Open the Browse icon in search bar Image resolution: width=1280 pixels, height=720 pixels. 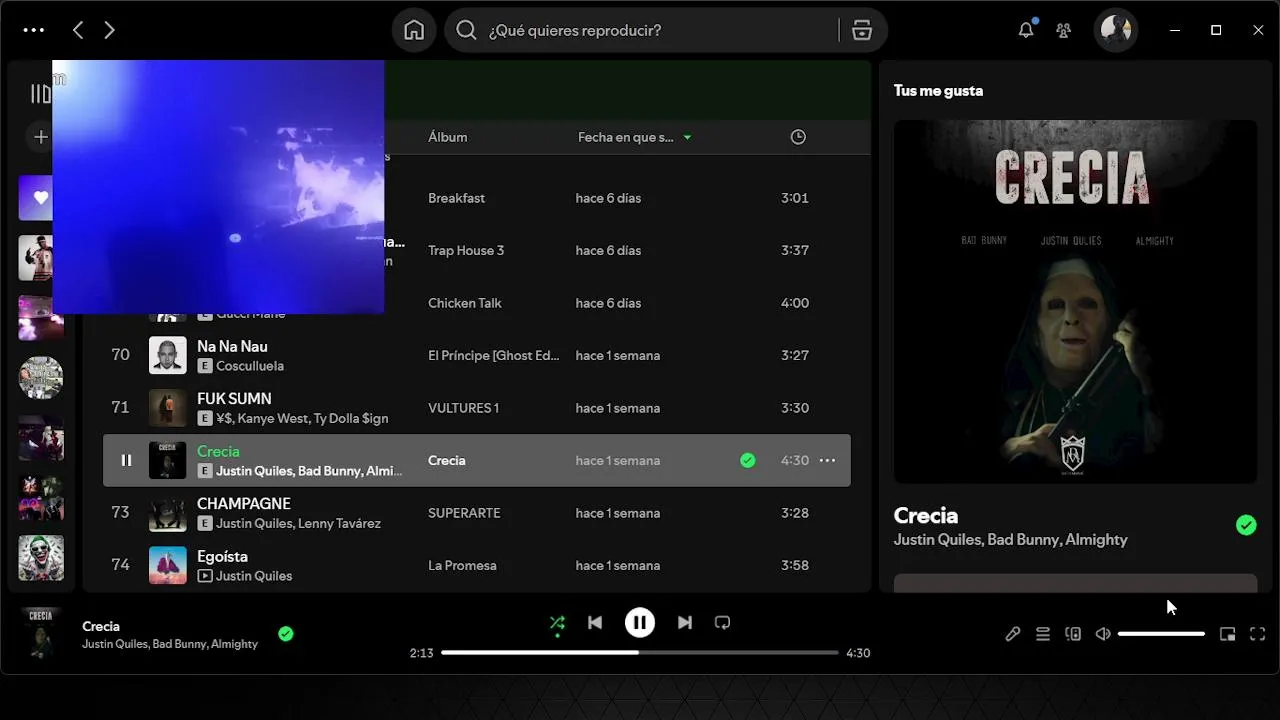[862, 30]
